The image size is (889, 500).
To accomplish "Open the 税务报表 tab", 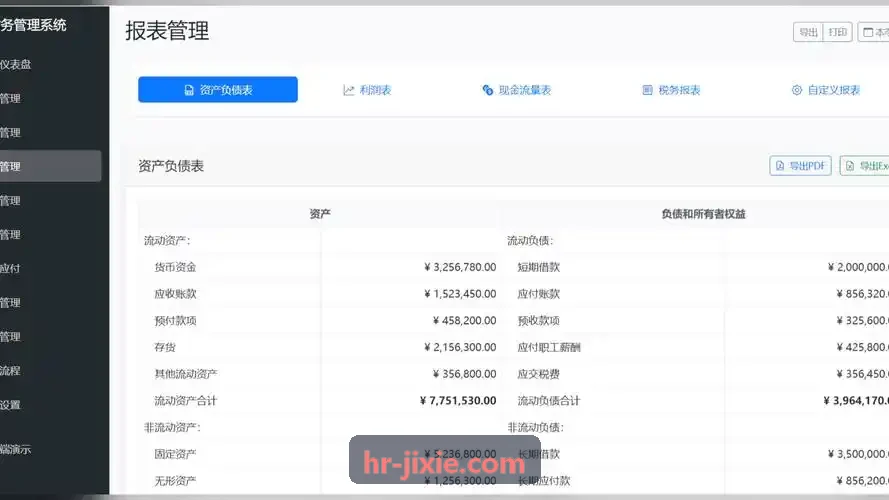I will [671, 90].
